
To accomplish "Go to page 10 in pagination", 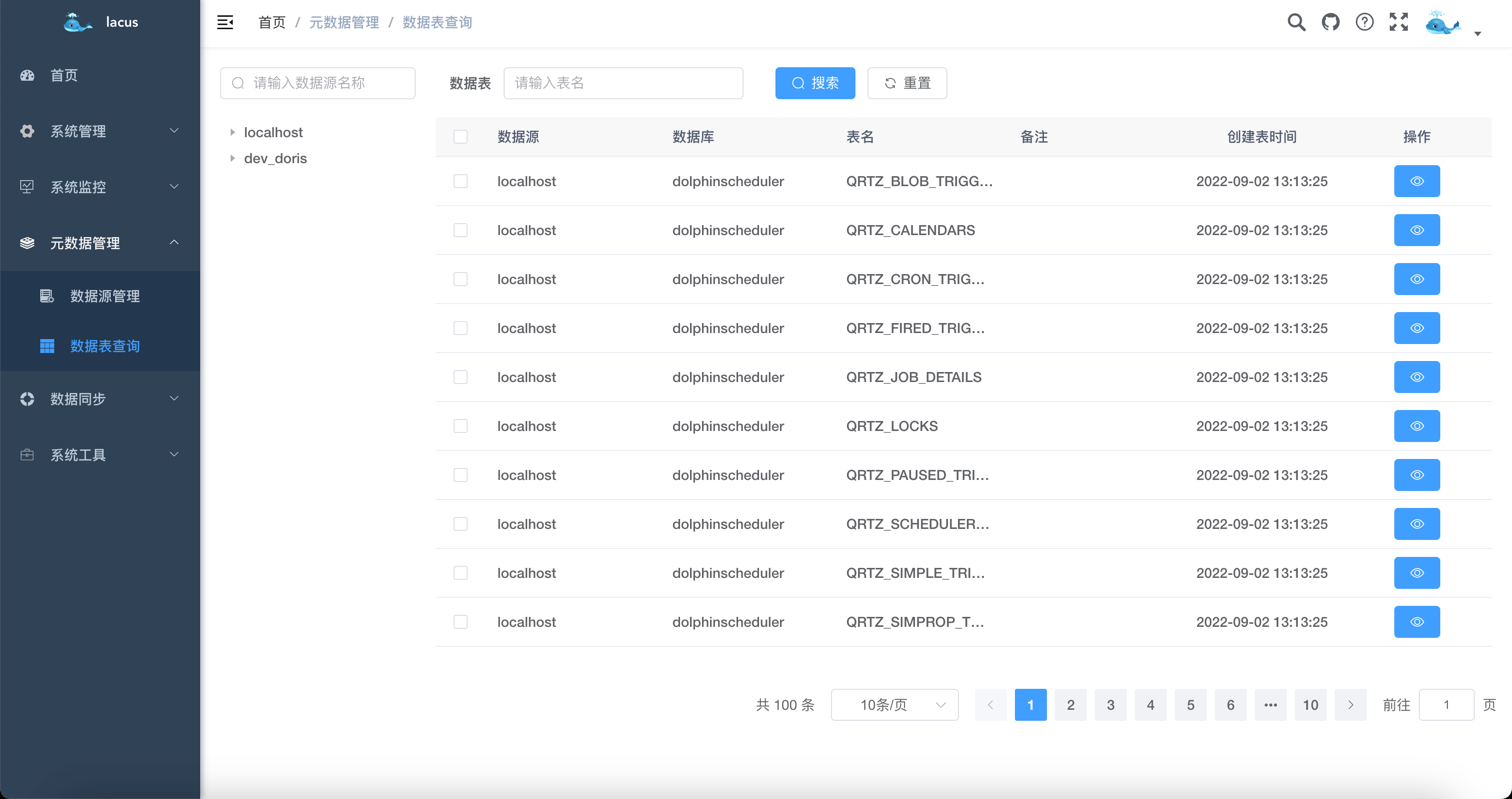I will click(1311, 705).
